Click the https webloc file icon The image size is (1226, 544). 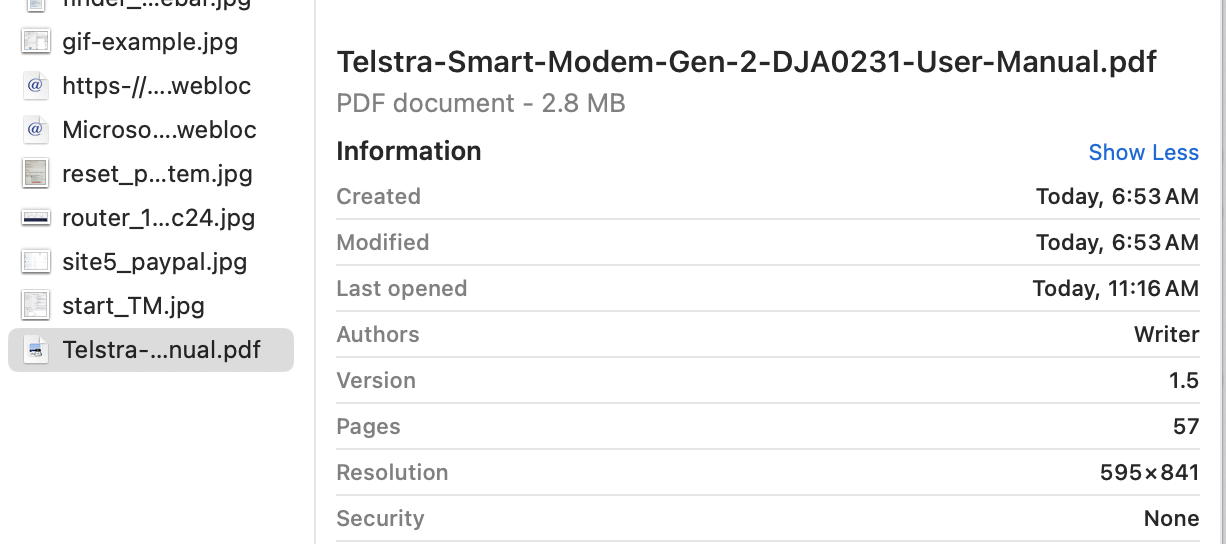click(x=36, y=86)
